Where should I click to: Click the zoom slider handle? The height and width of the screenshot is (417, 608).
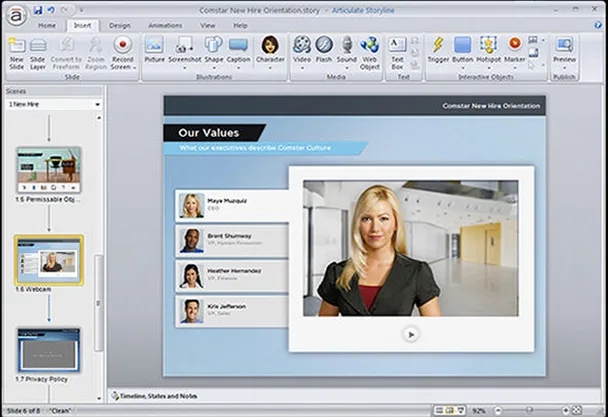click(x=529, y=410)
